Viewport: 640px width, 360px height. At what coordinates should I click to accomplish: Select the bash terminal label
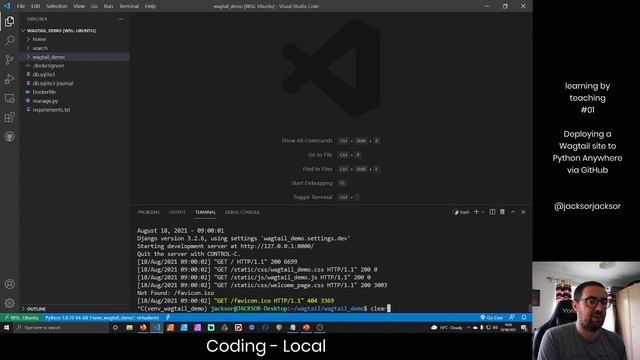tap(461, 212)
